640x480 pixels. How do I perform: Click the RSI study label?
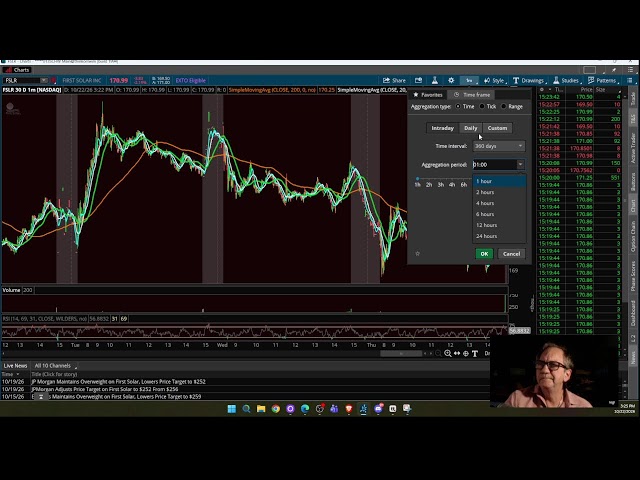click(x=45, y=319)
